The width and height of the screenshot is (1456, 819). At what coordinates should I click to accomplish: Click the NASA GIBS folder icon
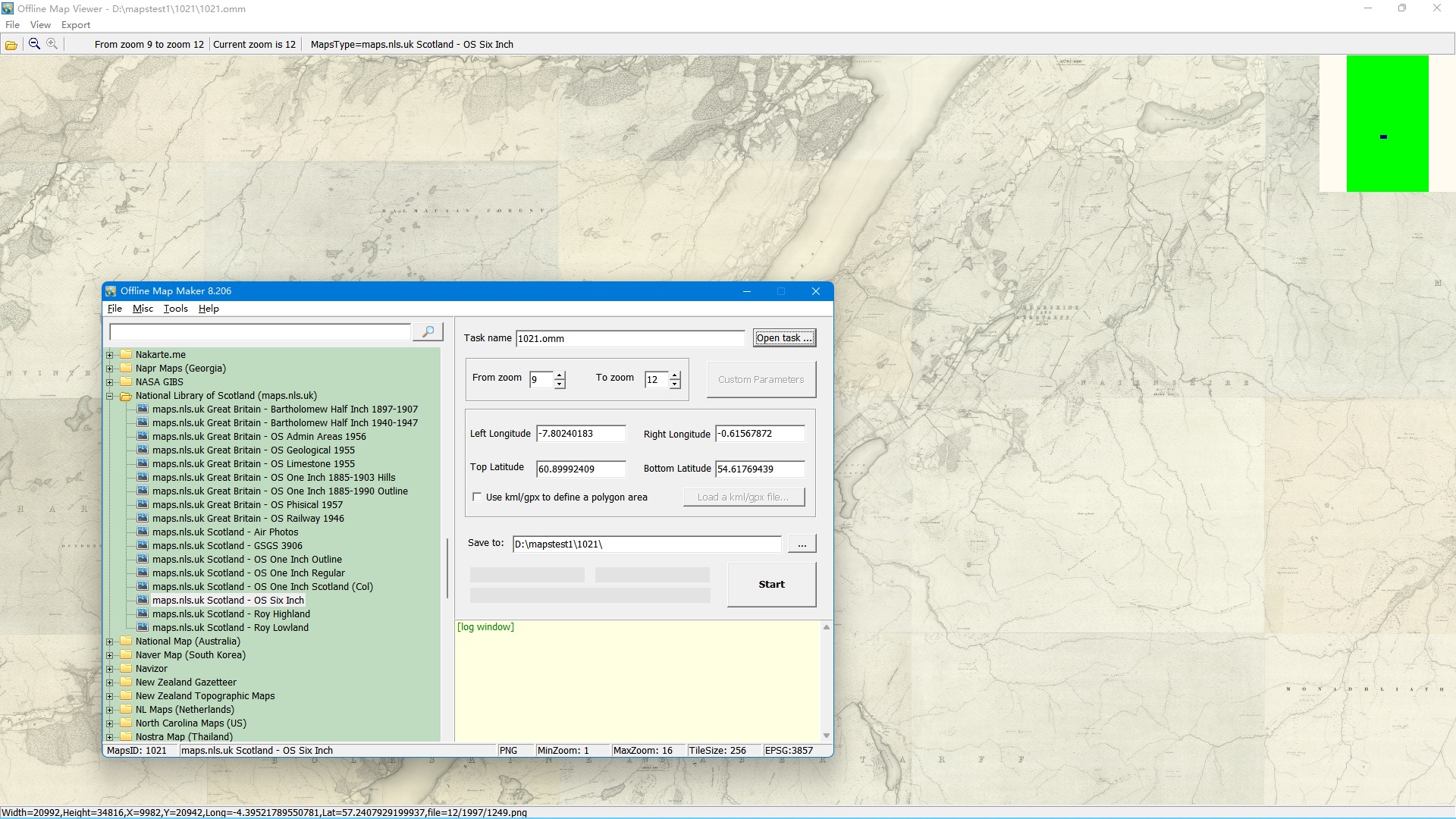[126, 381]
